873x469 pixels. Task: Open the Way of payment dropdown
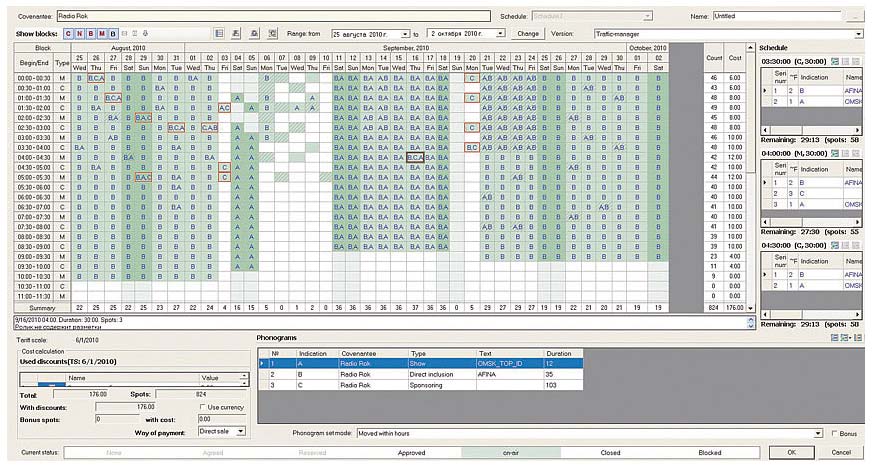(x=241, y=432)
